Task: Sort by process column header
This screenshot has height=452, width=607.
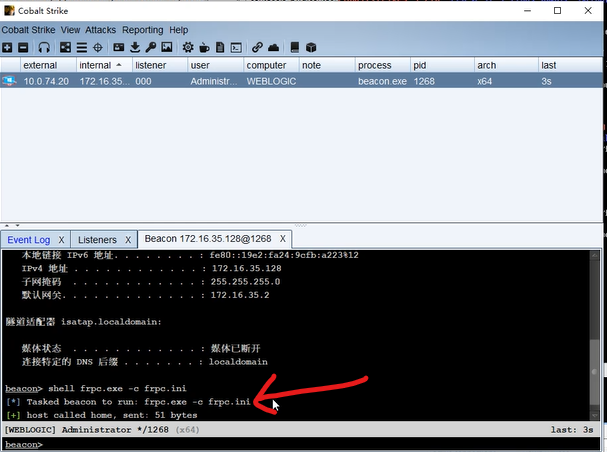Action: click(383, 65)
